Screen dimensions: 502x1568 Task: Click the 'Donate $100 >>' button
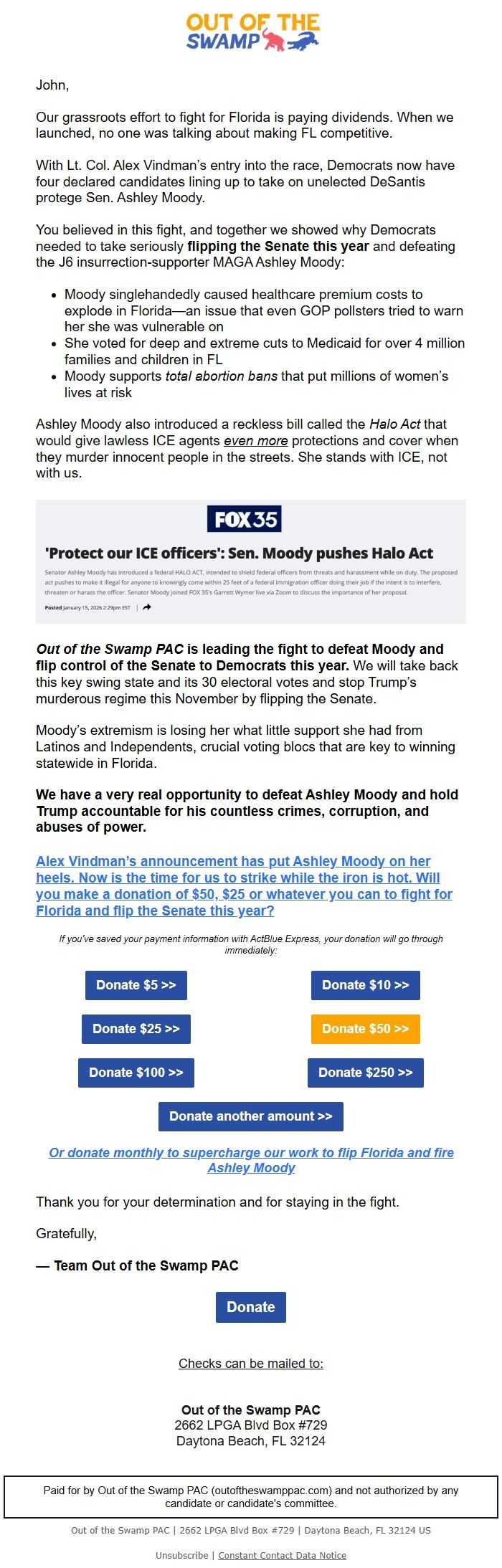point(136,1073)
